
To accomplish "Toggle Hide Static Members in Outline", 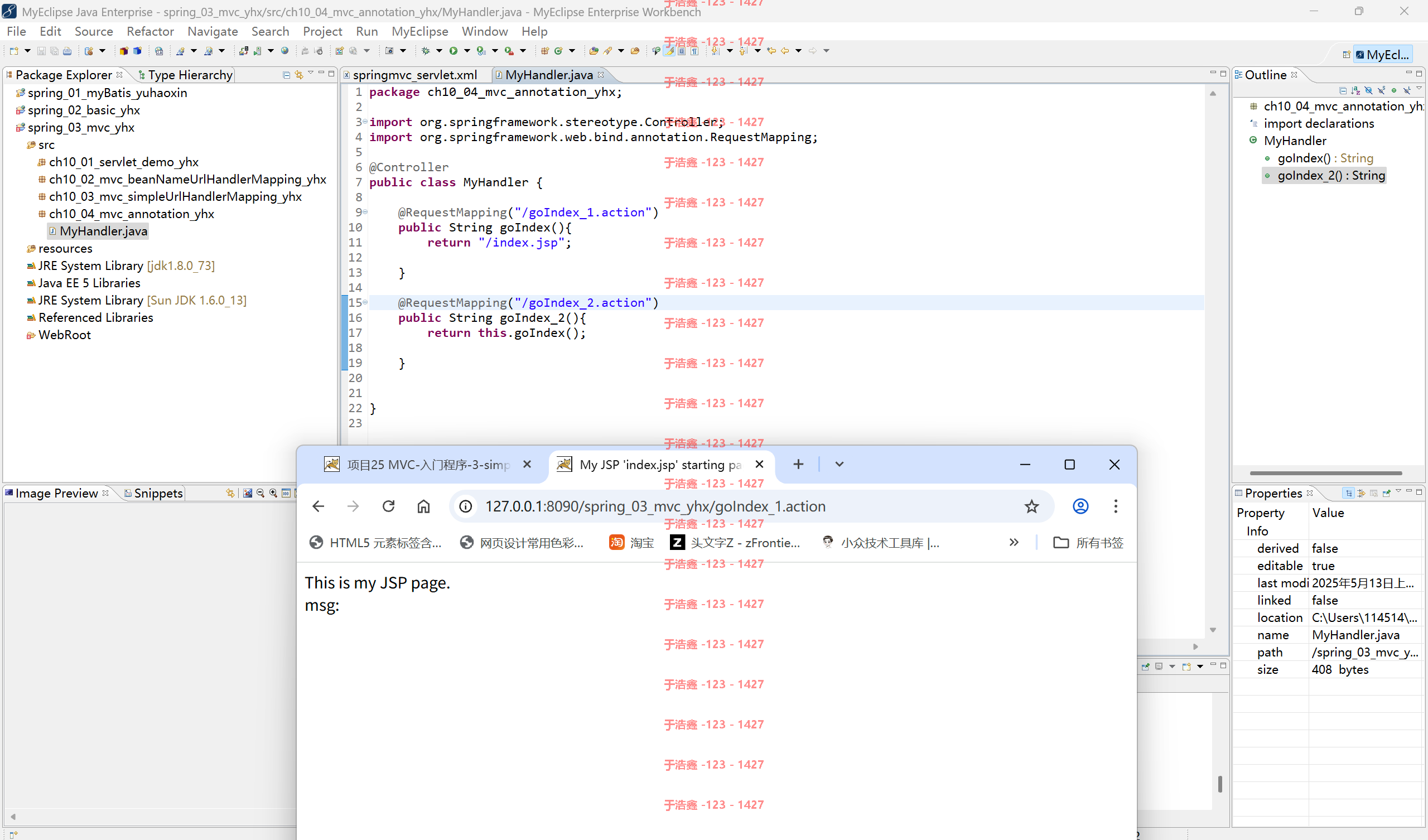I will (1382, 91).
